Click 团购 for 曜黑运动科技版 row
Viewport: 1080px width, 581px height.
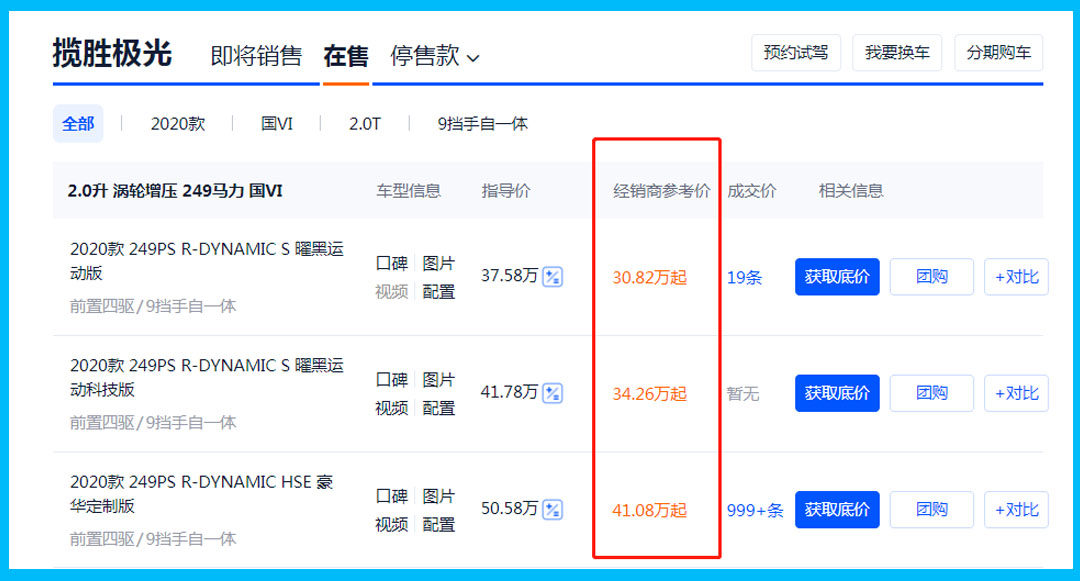(931, 393)
